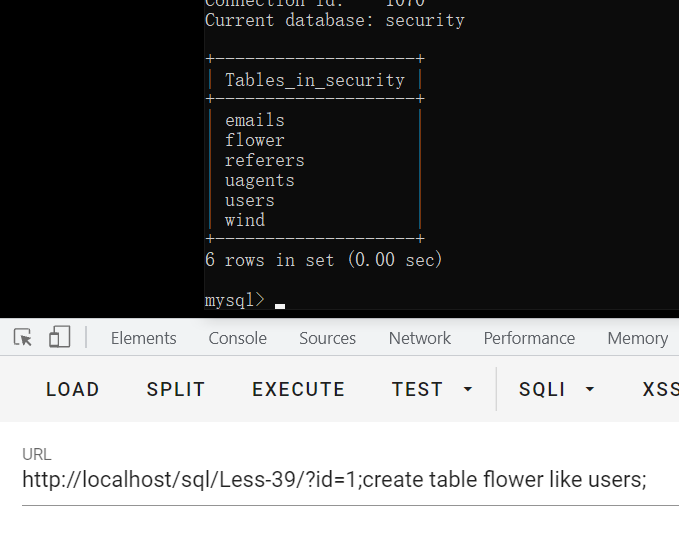The width and height of the screenshot is (679, 535).
Task: Click the LOAD button in HackBar
Action: (x=73, y=389)
